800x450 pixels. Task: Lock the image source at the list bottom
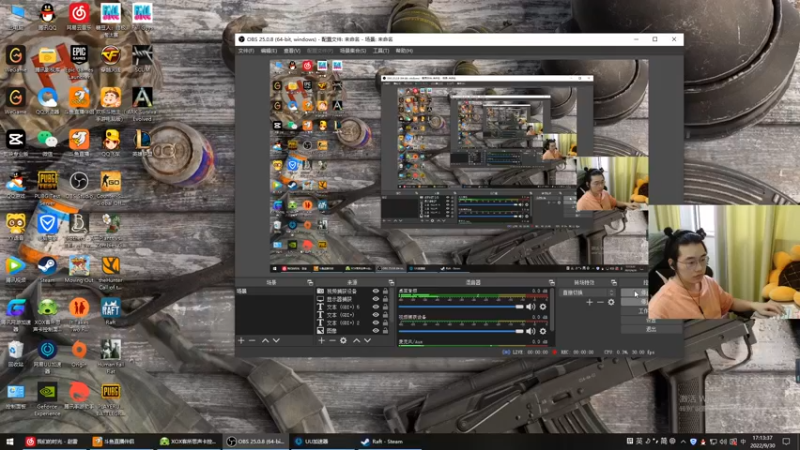coord(385,331)
